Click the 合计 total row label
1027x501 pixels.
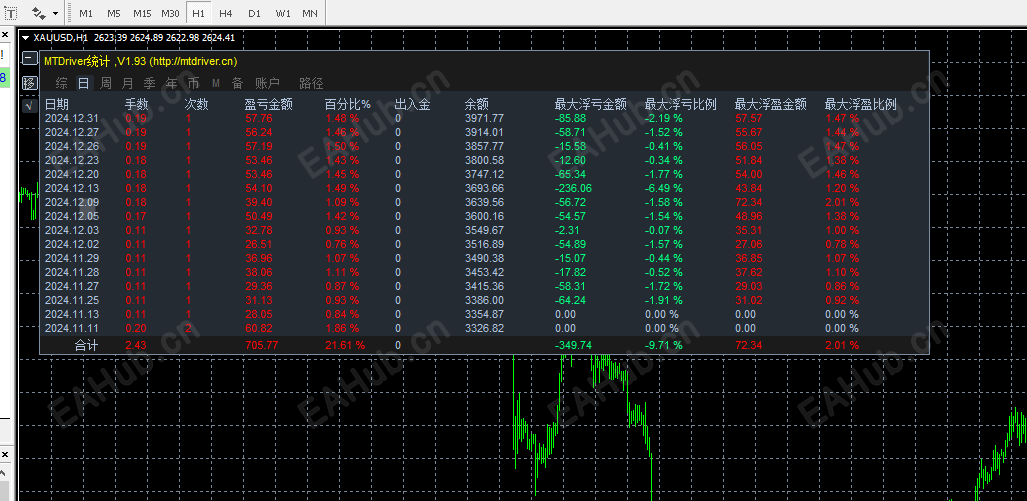tap(86, 345)
